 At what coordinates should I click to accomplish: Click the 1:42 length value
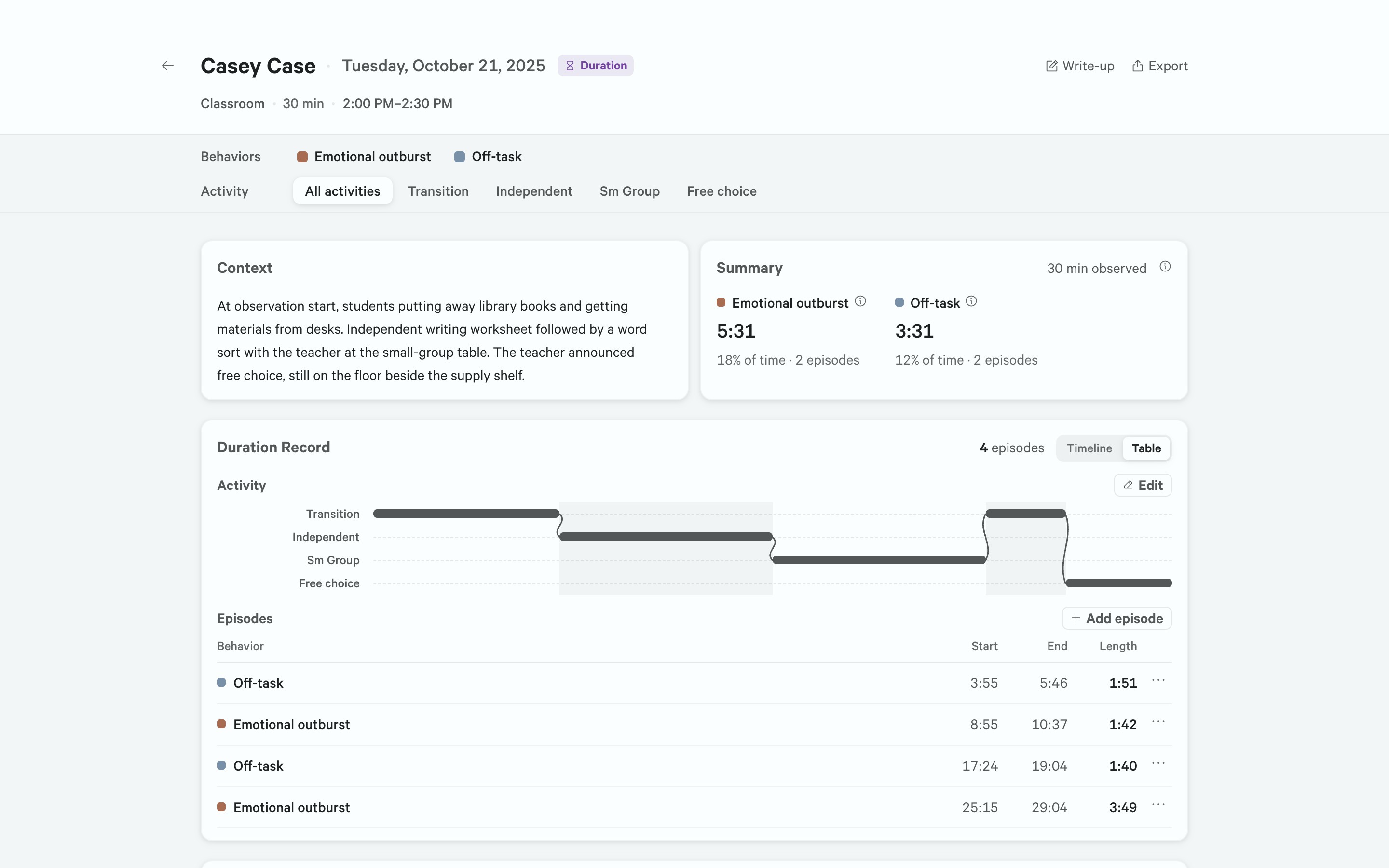(x=1123, y=724)
